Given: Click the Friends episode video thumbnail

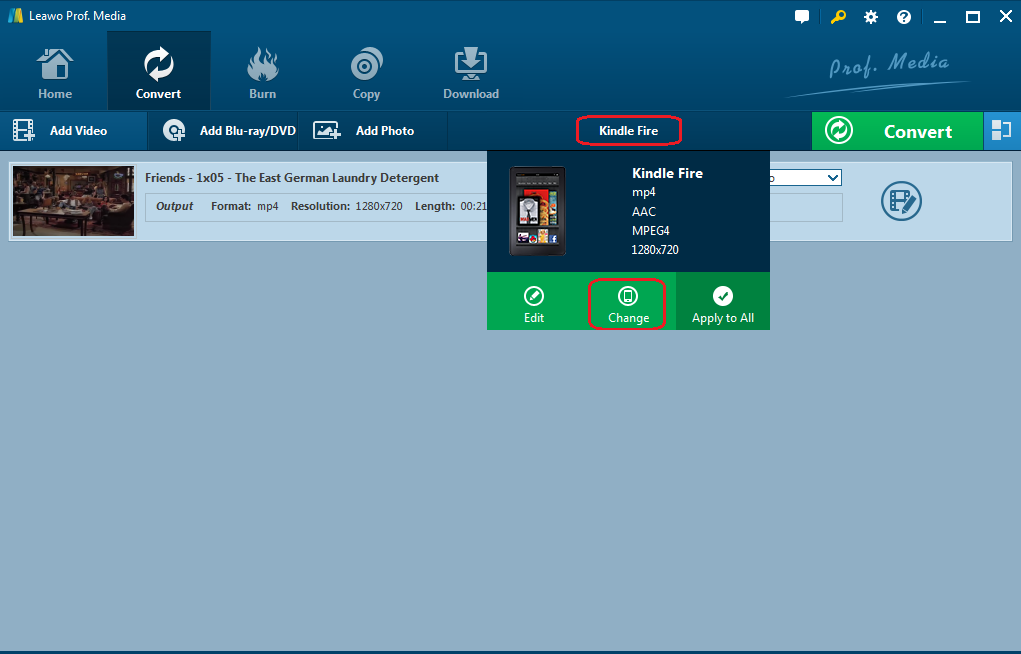Looking at the screenshot, I should coord(73,201).
